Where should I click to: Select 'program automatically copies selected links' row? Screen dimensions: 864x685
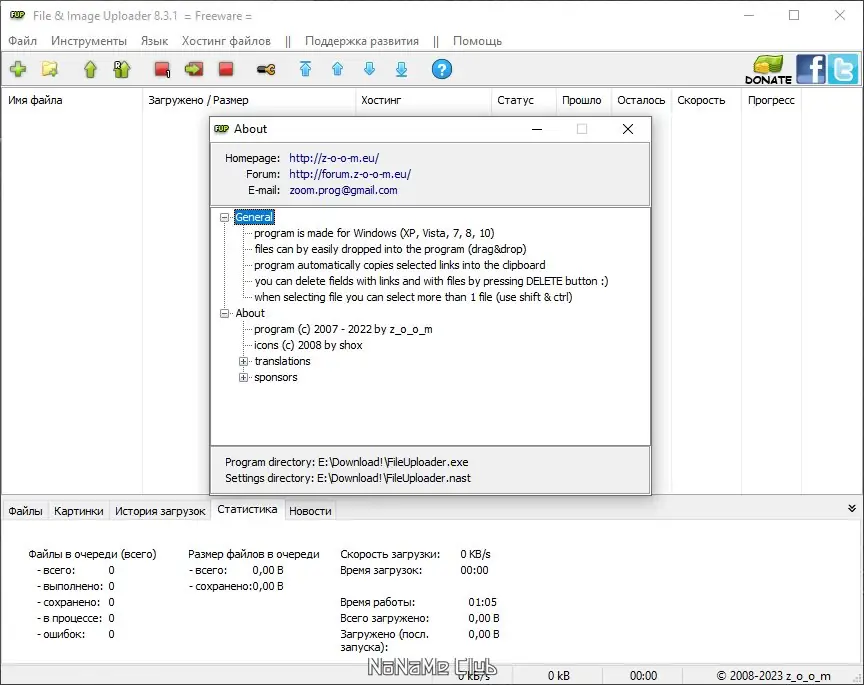pos(399,265)
